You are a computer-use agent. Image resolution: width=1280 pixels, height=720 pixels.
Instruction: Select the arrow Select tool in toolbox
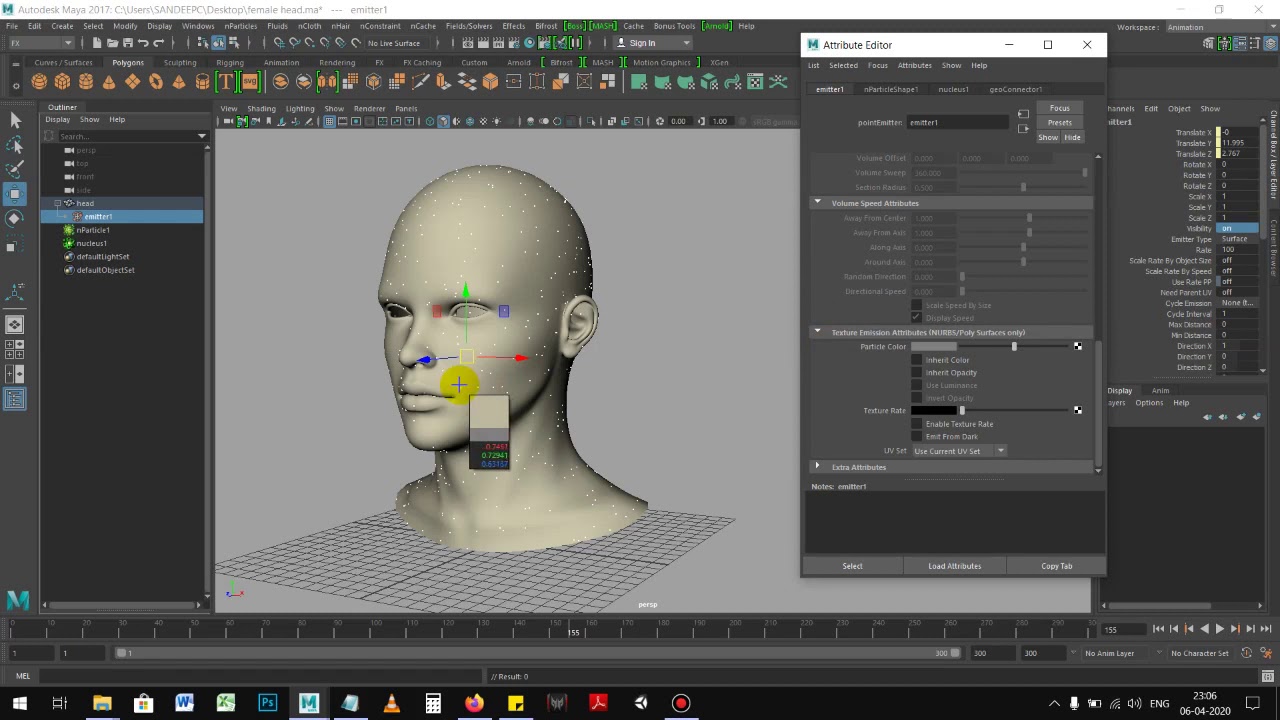[15, 120]
